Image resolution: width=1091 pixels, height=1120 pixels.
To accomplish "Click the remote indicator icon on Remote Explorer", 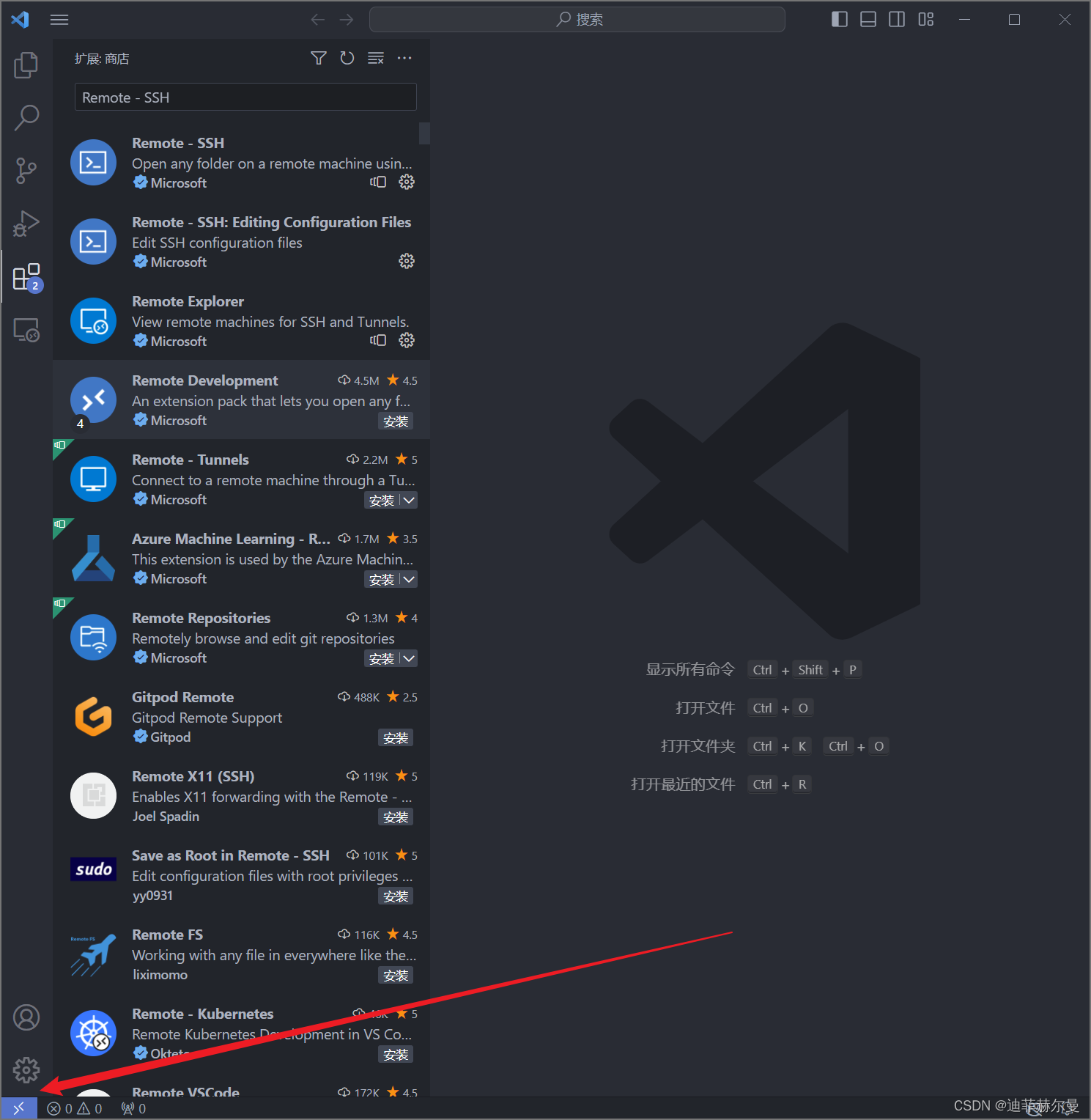I will pos(378,340).
